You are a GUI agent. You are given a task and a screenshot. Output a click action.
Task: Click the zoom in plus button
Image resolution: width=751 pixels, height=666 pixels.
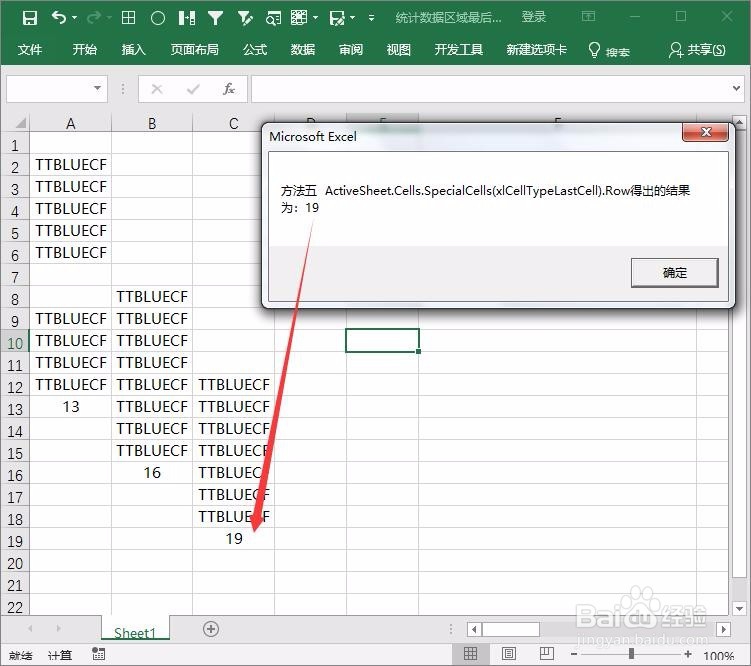coord(688,654)
